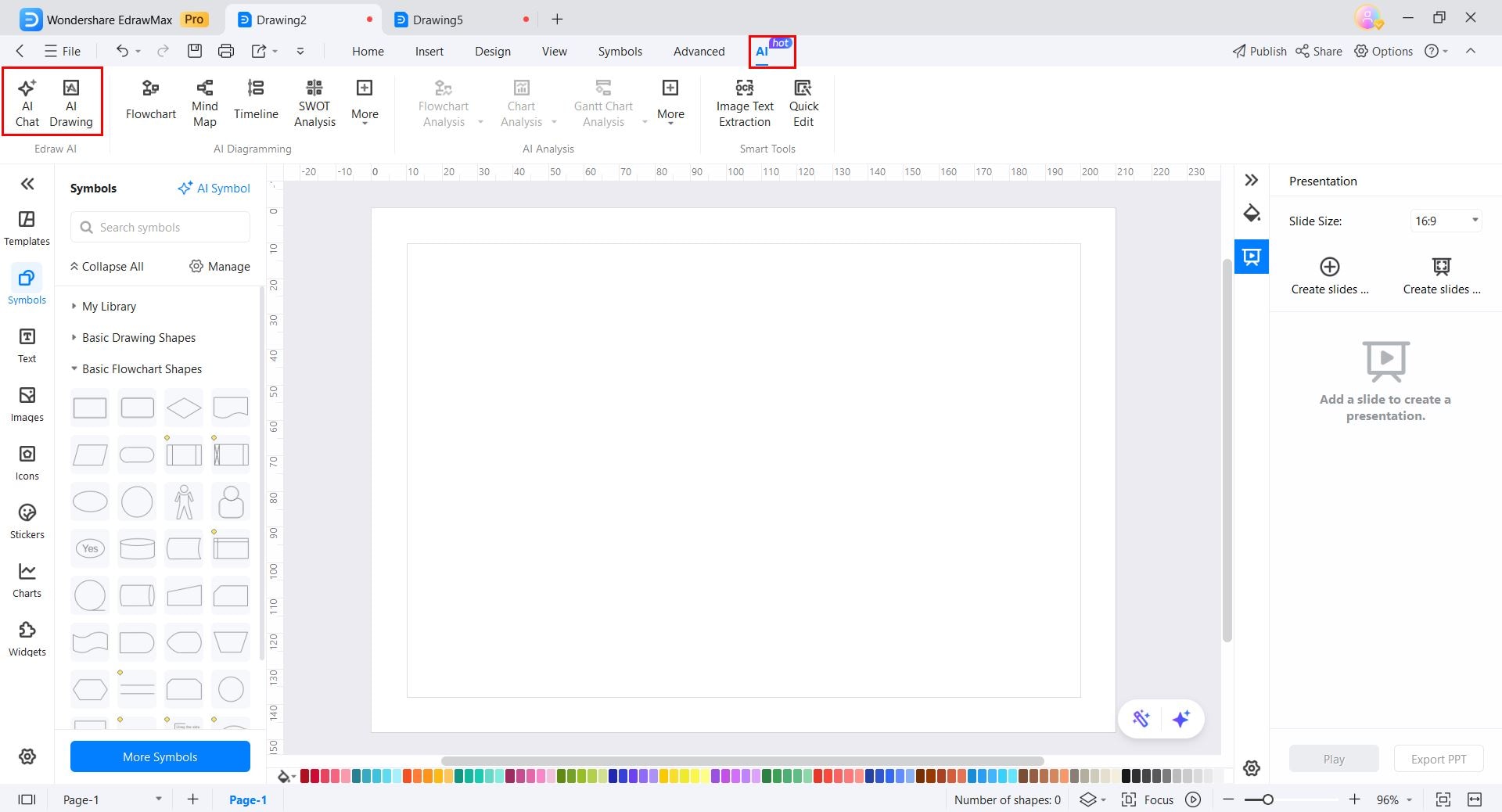Open the File menu

(63, 51)
